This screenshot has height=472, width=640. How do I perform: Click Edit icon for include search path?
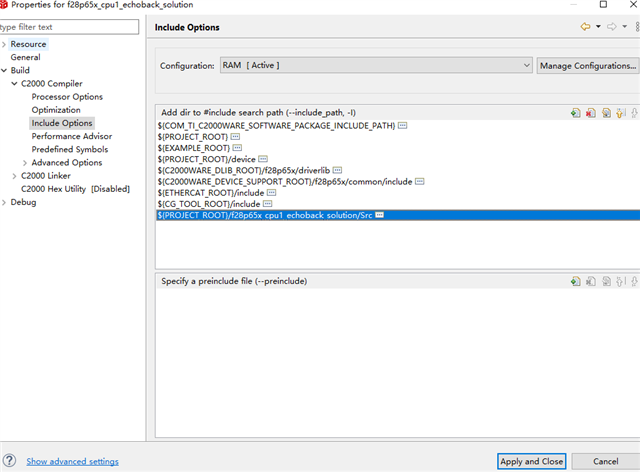click(607, 113)
